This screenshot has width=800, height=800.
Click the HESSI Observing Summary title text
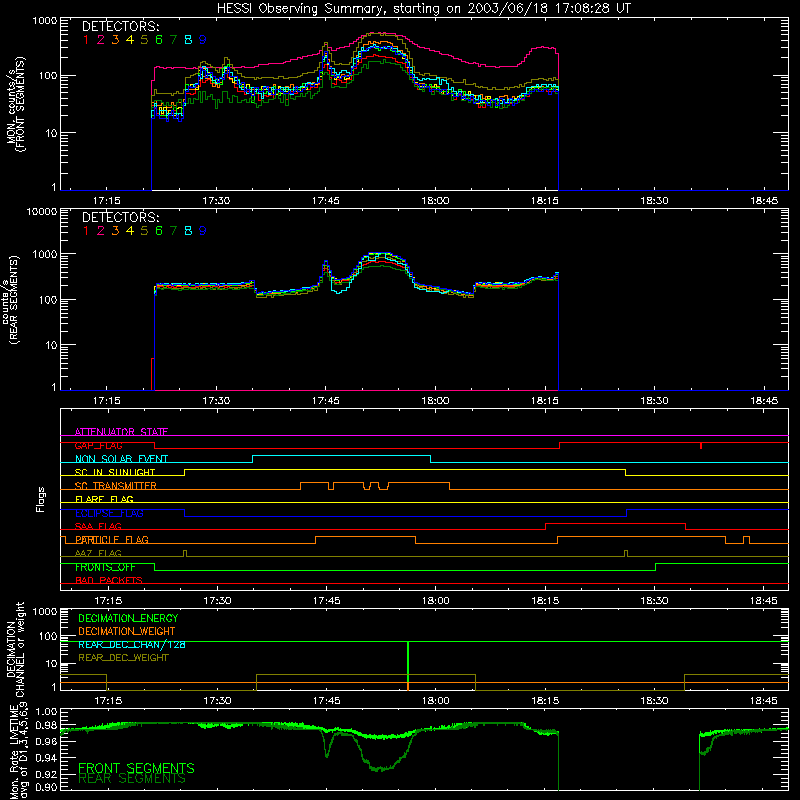(x=423, y=9)
